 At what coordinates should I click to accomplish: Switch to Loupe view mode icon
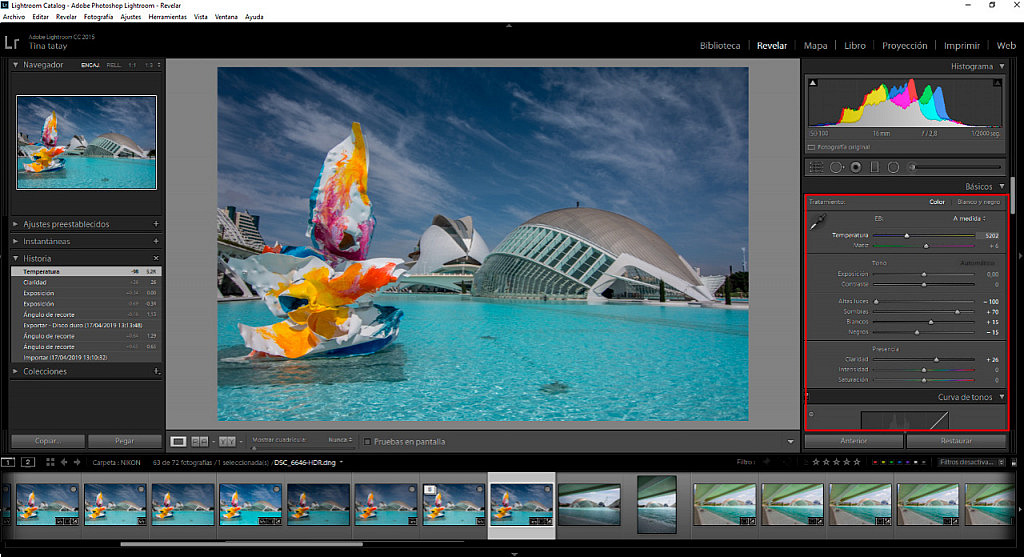pyautogui.click(x=178, y=441)
